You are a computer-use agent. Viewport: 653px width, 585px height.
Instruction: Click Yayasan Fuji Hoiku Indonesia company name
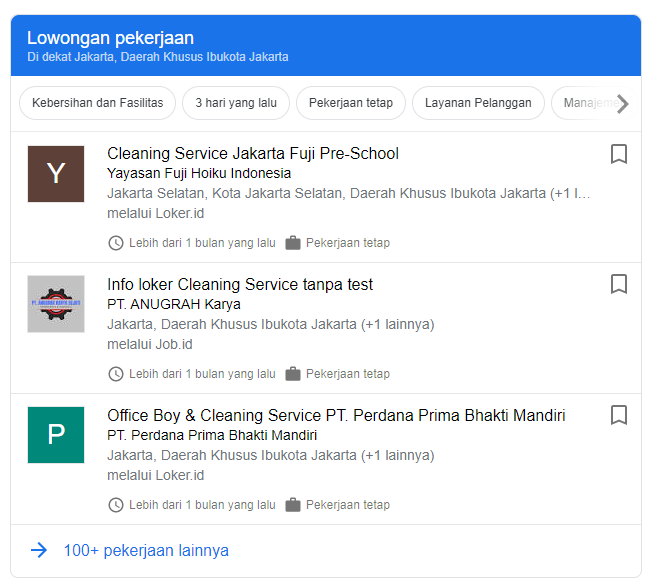[199, 173]
